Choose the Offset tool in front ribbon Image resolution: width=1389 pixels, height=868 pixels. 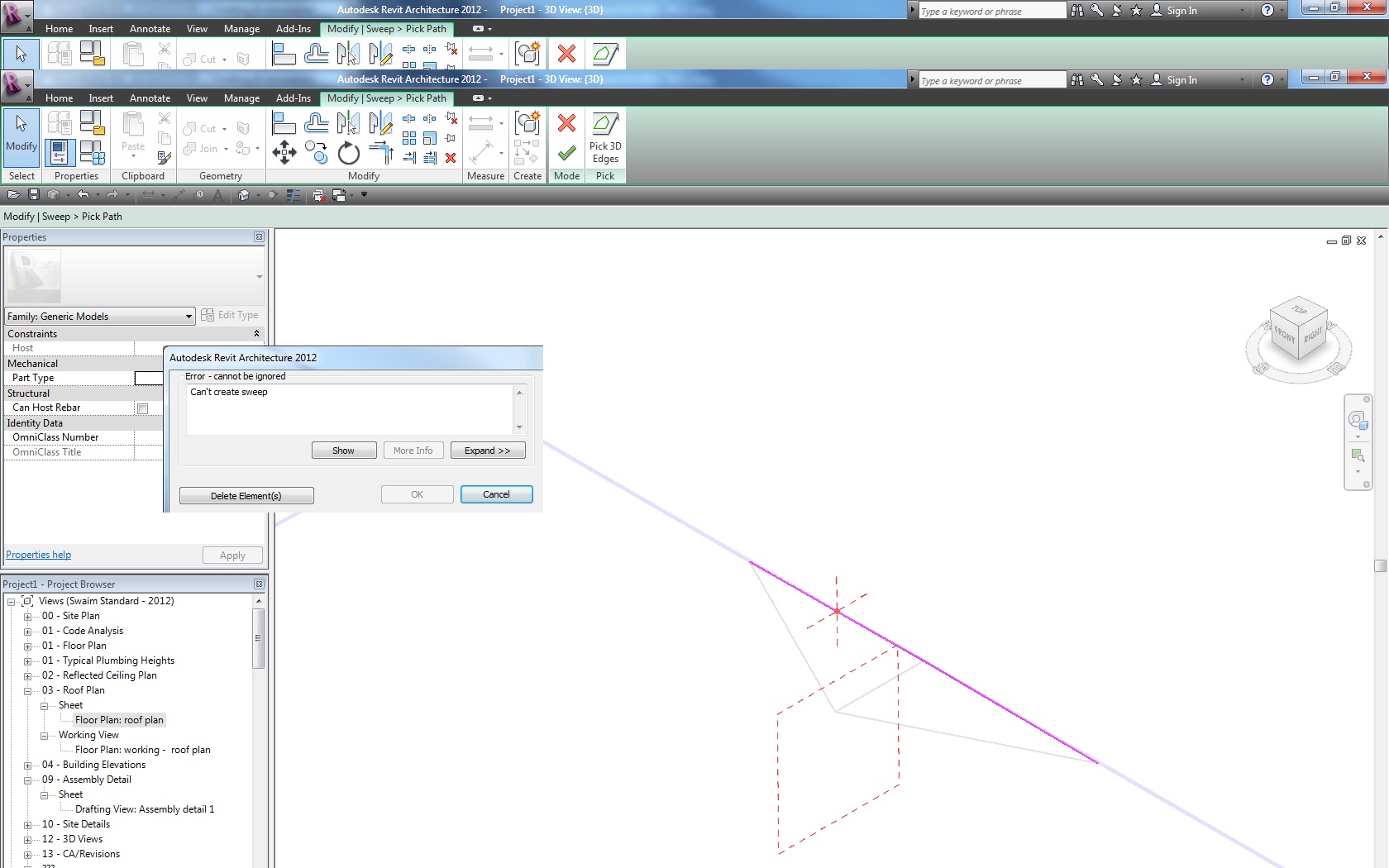[316, 123]
